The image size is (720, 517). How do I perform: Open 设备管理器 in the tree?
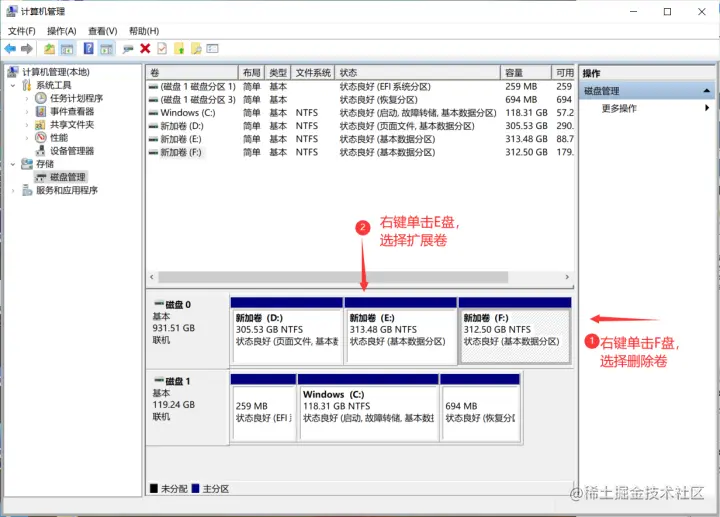[72, 151]
